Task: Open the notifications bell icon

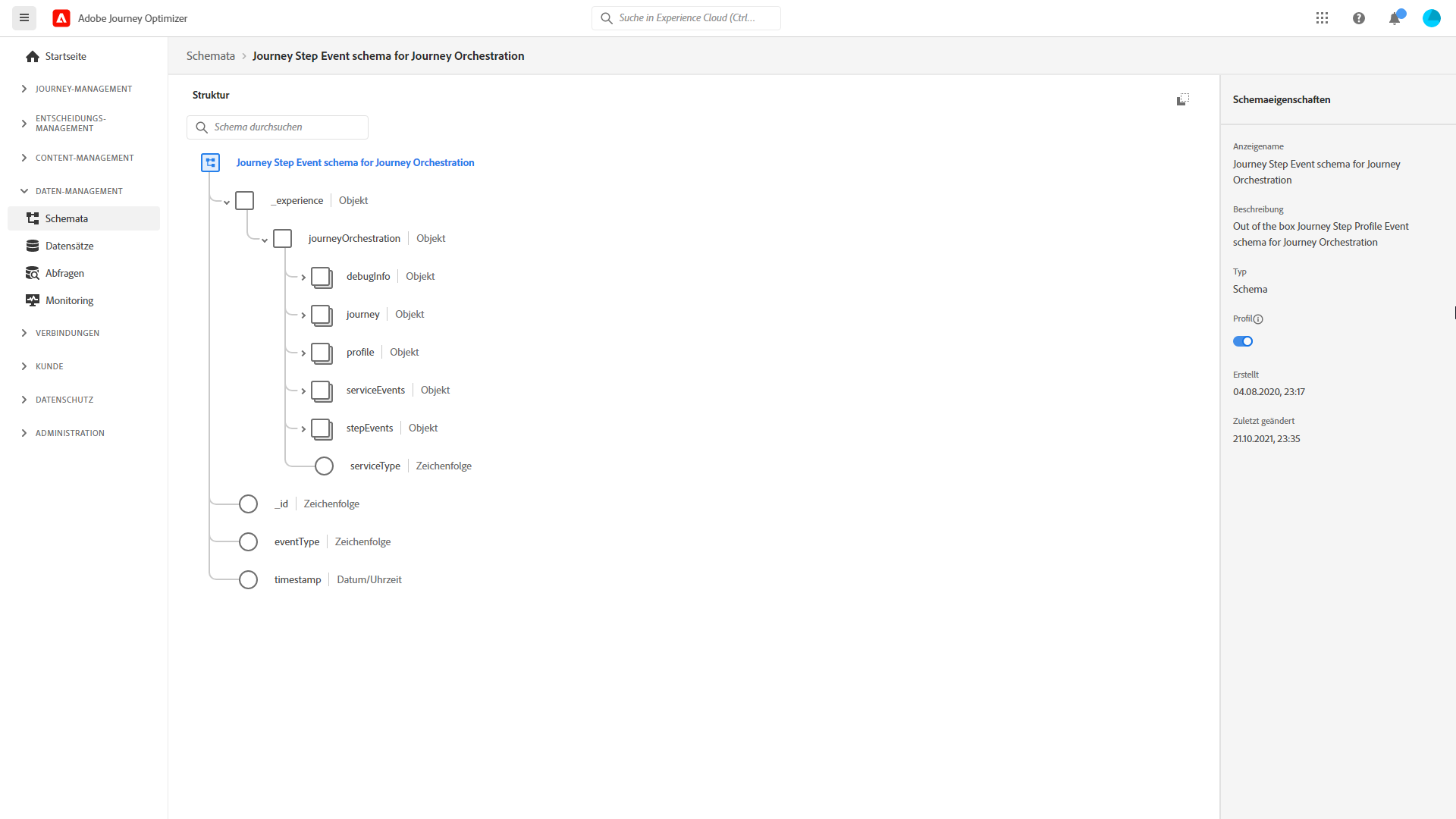Action: click(1394, 18)
